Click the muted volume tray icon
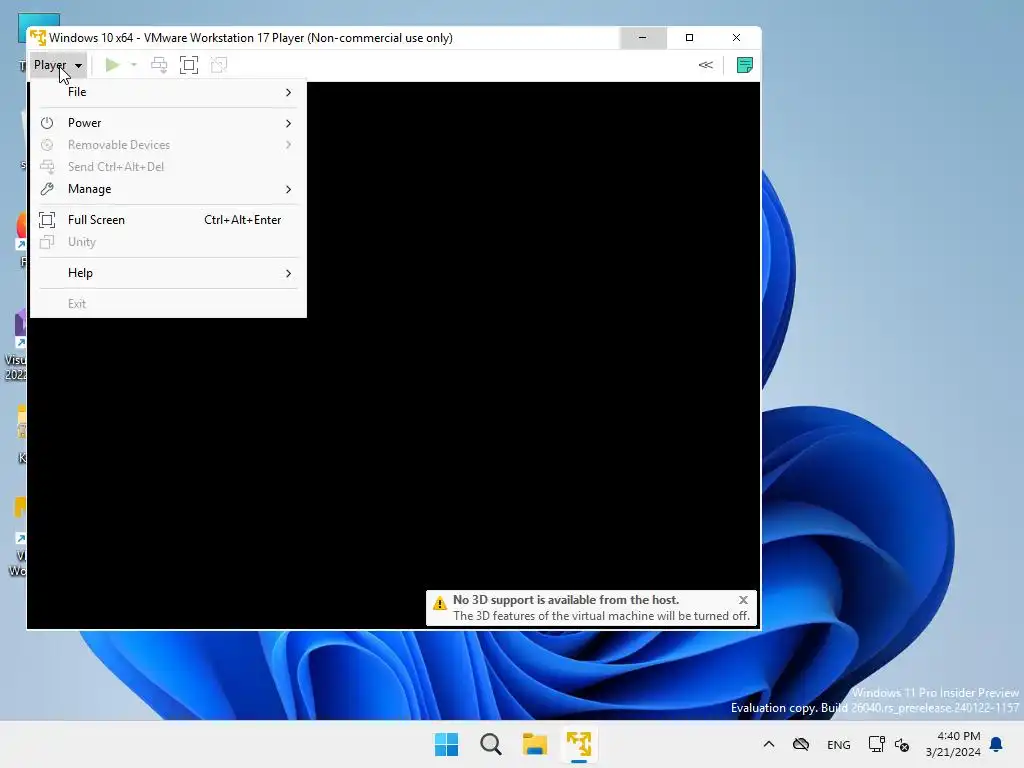 click(902, 744)
